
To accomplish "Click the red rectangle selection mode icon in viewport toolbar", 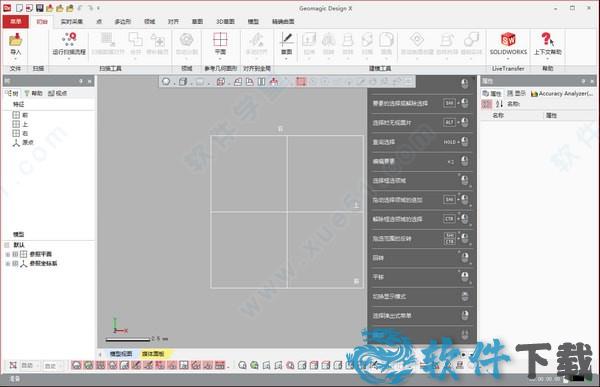I will (301, 82).
